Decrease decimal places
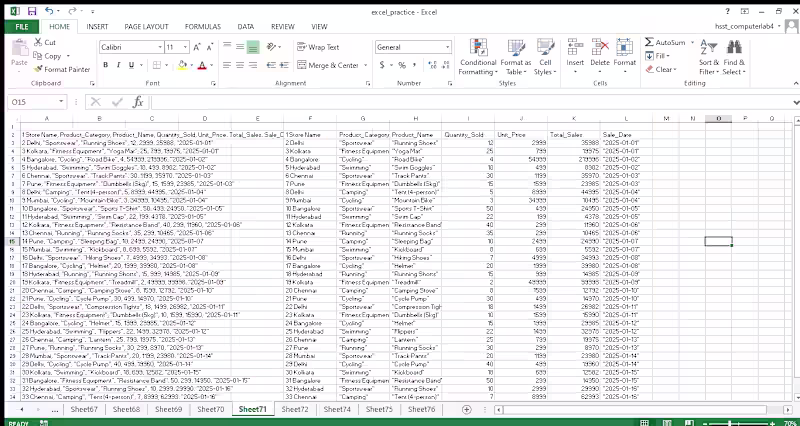 (444, 65)
